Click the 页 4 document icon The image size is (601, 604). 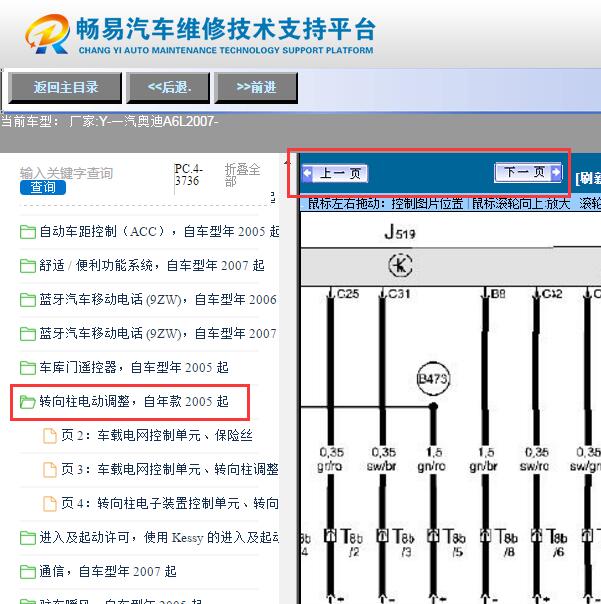pos(50,503)
